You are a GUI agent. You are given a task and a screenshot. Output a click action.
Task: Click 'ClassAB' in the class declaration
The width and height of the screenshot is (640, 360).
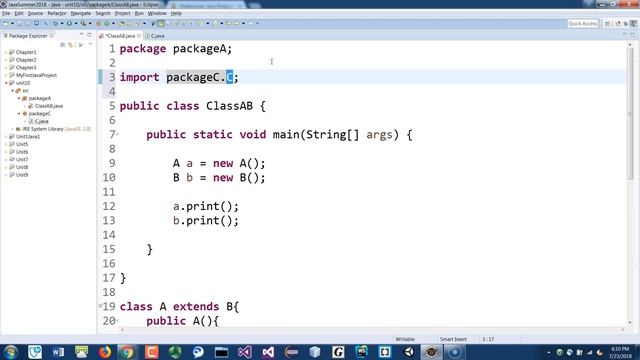(229, 106)
